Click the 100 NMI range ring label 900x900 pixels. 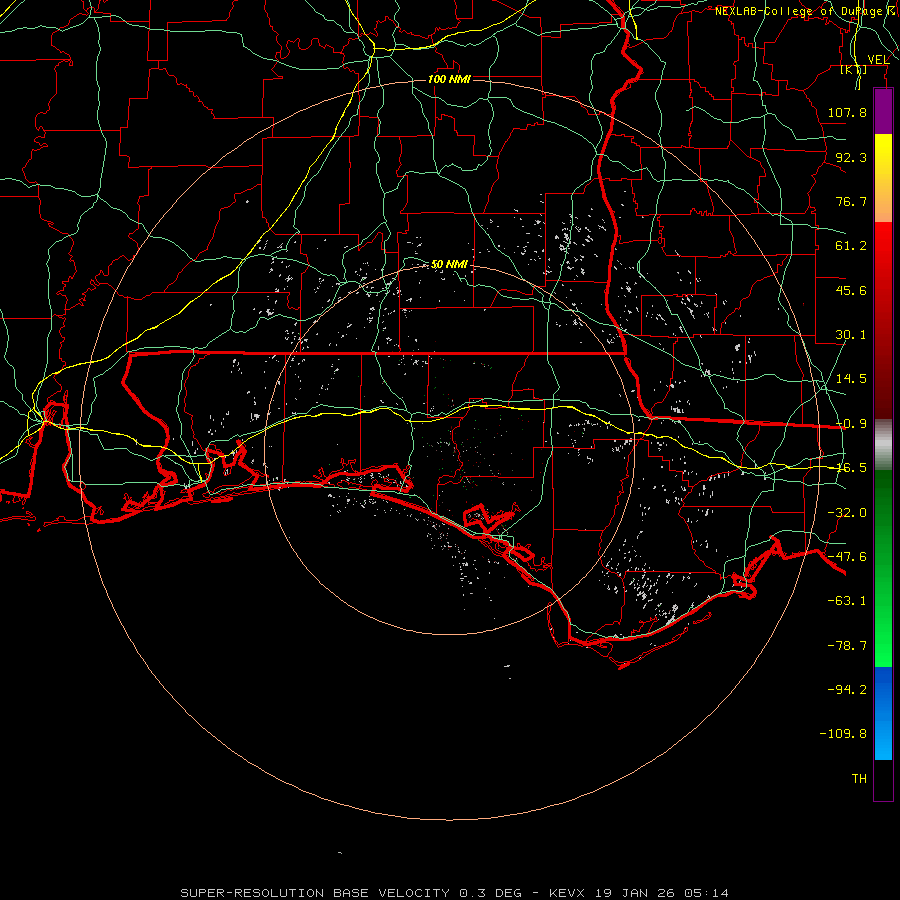tap(449, 79)
